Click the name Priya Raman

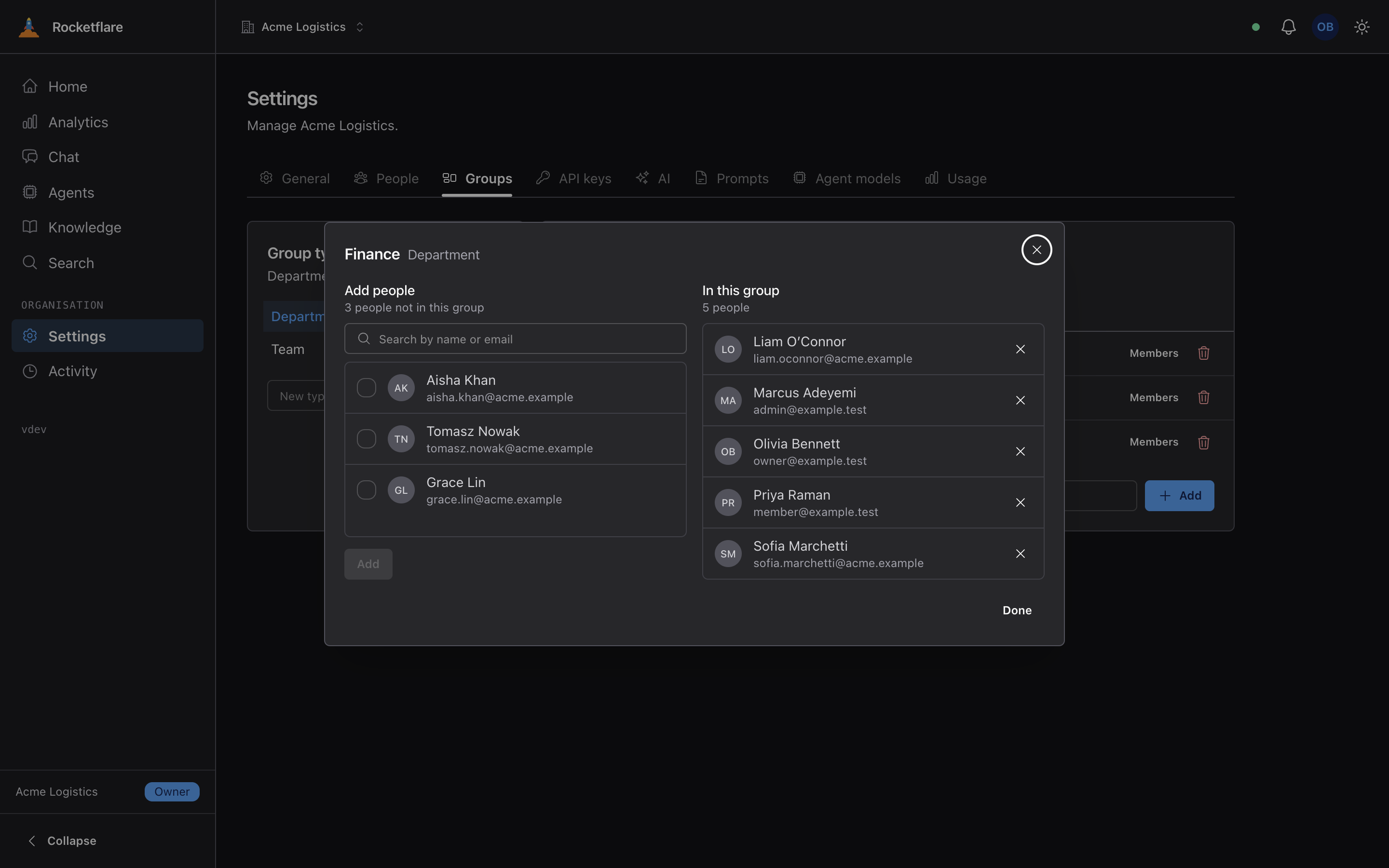791,495
